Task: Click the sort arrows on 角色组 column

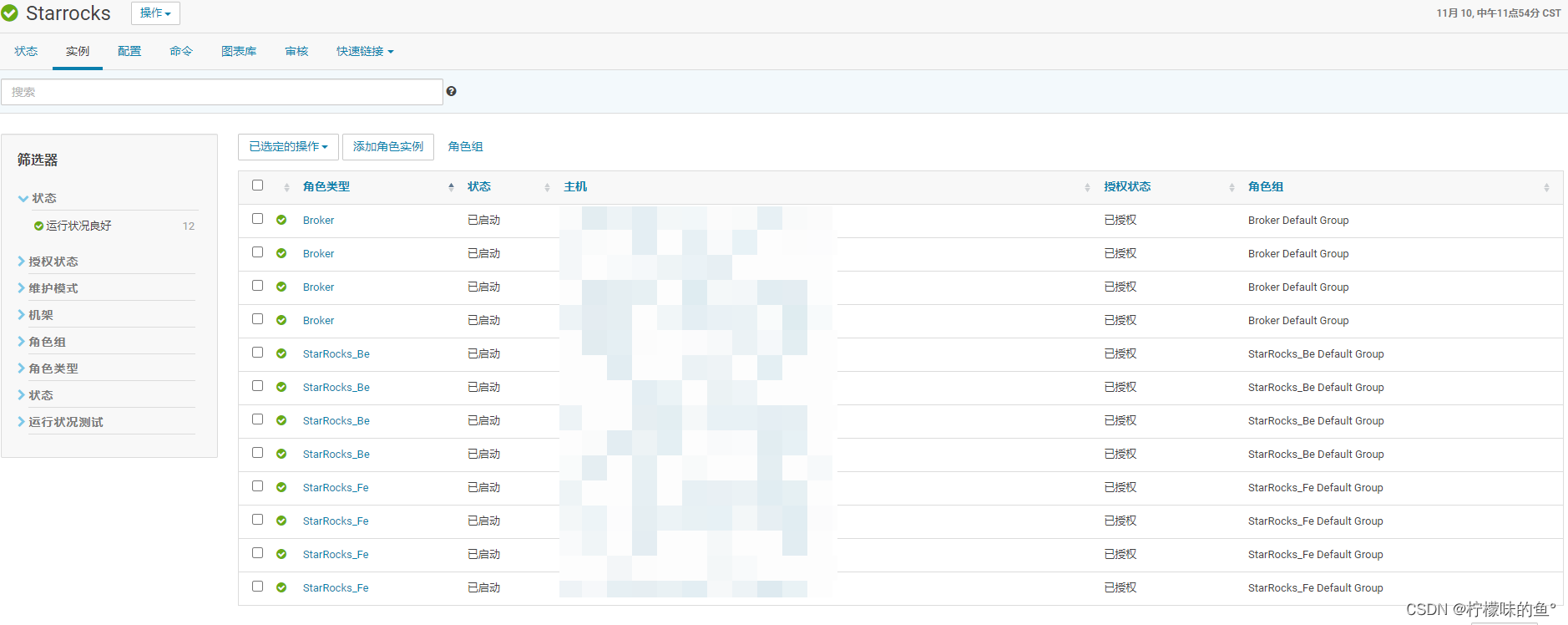Action: point(1546,187)
